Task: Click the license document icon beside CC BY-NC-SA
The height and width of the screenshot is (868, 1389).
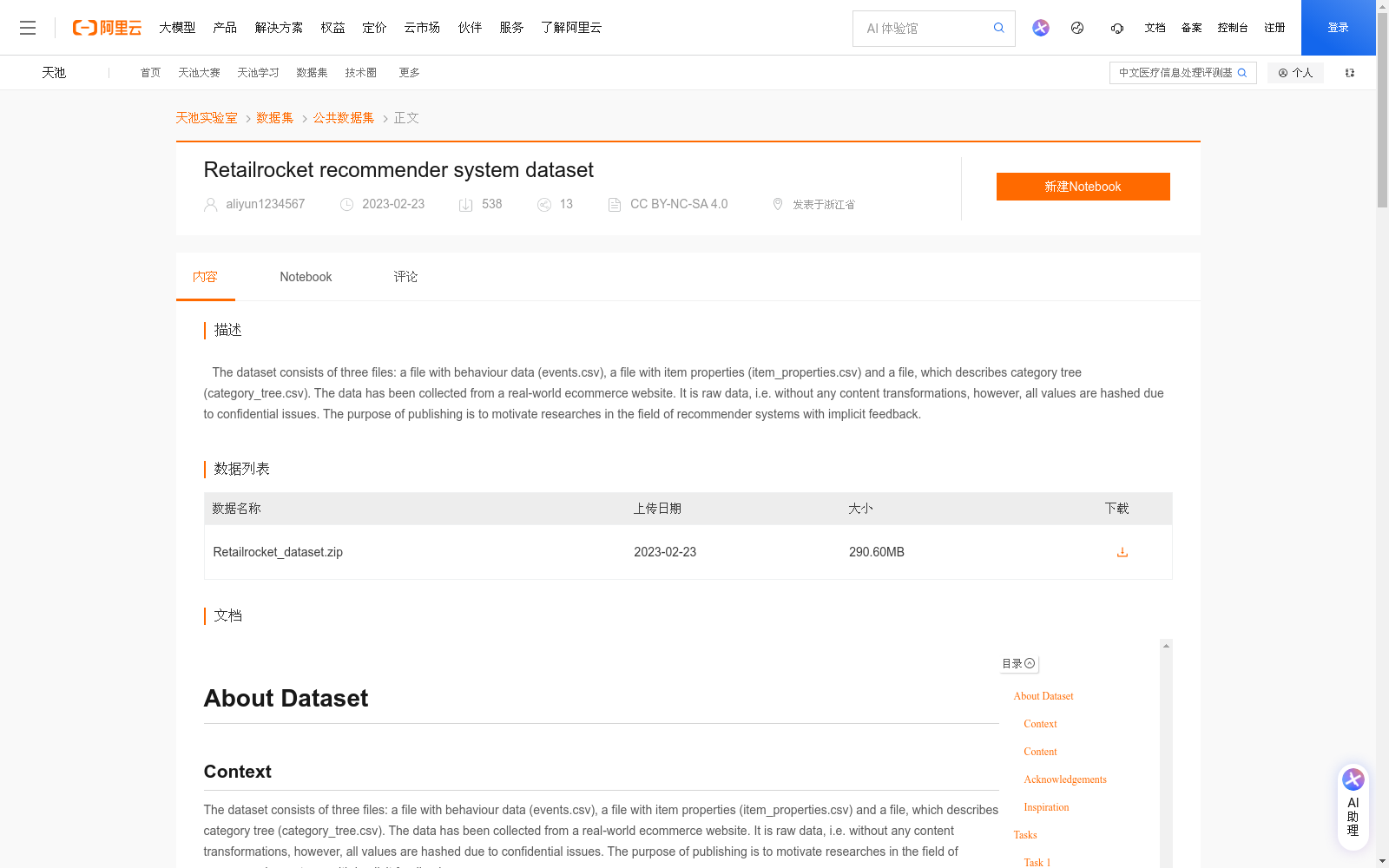Action: click(x=615, y=205)
